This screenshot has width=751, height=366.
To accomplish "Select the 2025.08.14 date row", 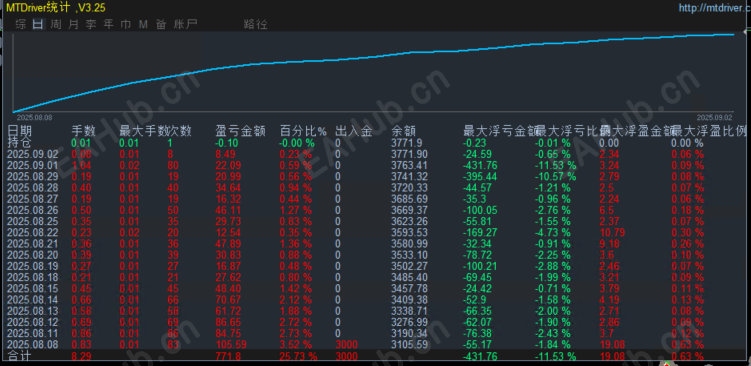I will [x=33, y=299].
